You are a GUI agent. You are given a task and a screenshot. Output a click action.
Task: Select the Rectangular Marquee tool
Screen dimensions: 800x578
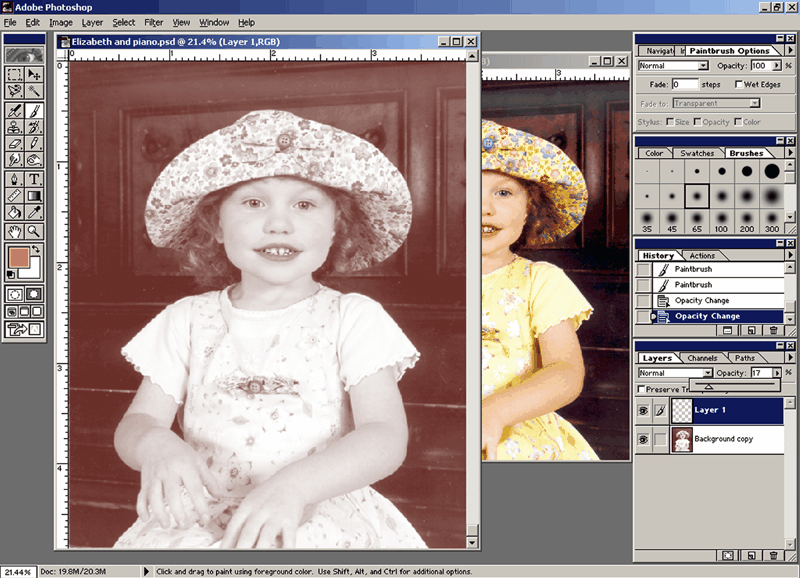point(14,74)
